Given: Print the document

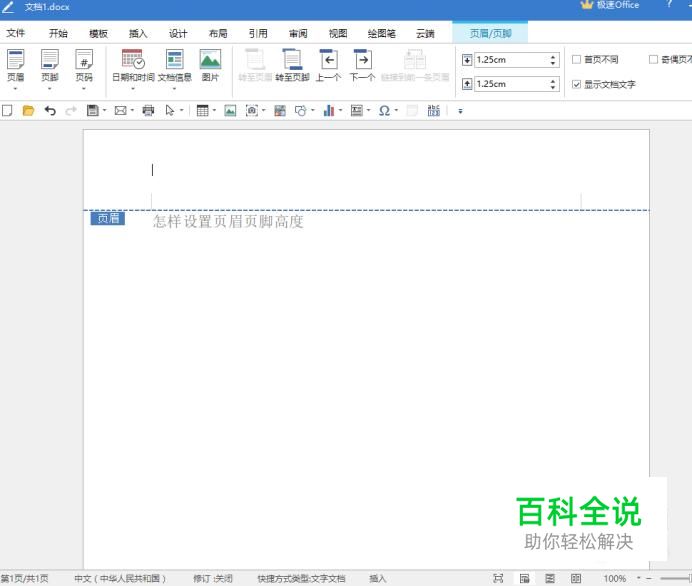Looking at the screenshot, I should tap(148, 110).
